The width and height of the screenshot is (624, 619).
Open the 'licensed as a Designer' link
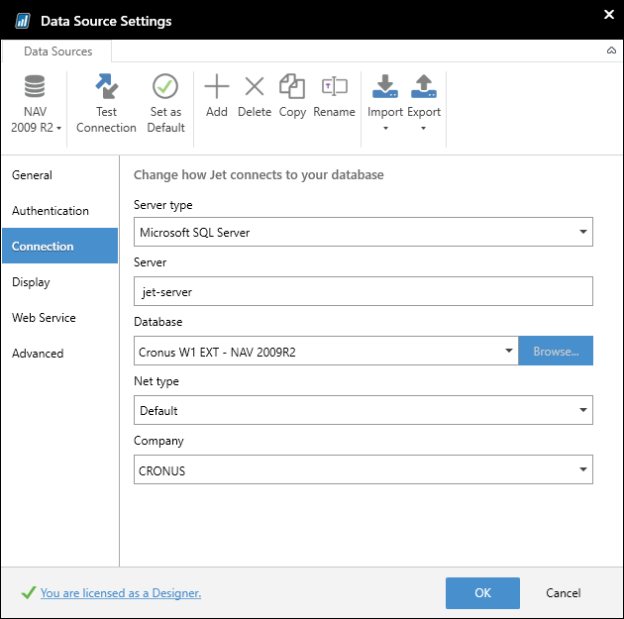121,593
